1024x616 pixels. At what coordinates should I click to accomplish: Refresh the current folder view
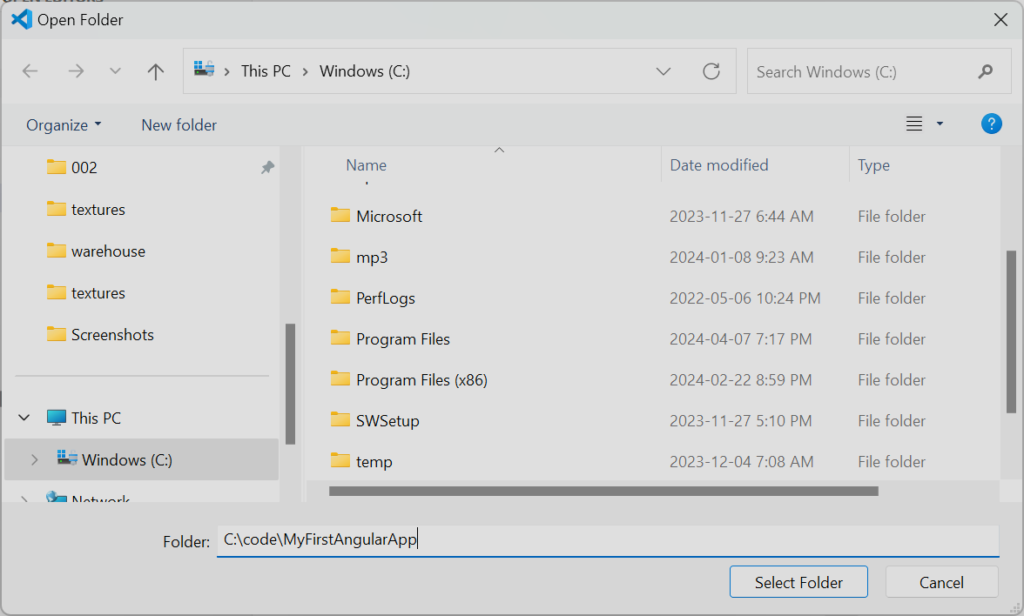pos(711,71)
